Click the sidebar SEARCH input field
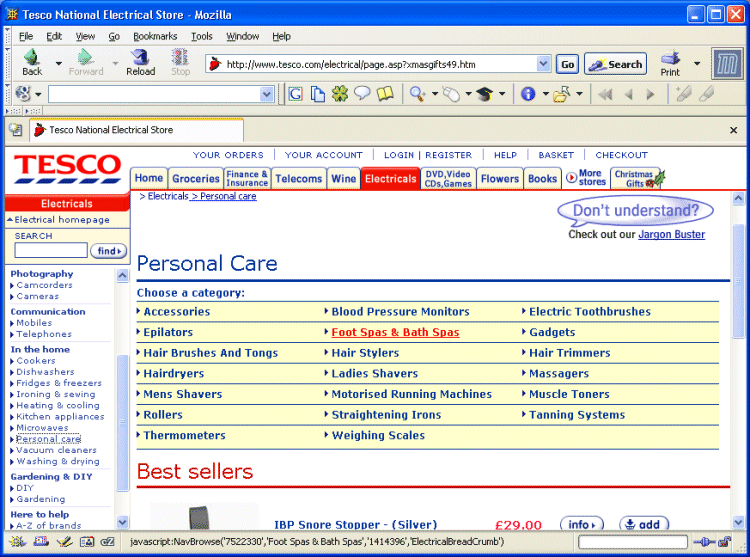This screenshot has width=750, height=557. coord(51,250)
